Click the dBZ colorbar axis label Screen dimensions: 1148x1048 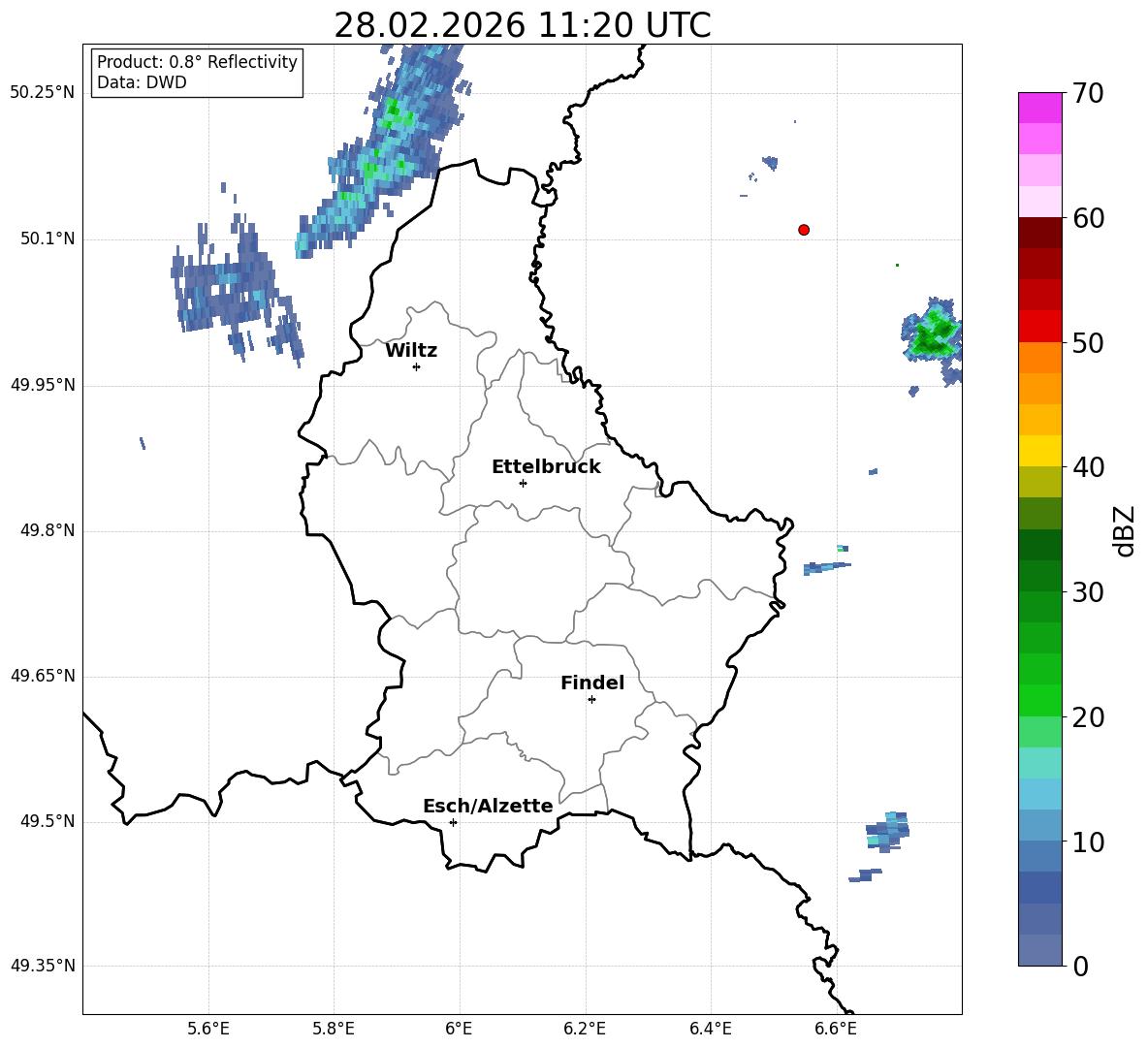(1124, 530)
